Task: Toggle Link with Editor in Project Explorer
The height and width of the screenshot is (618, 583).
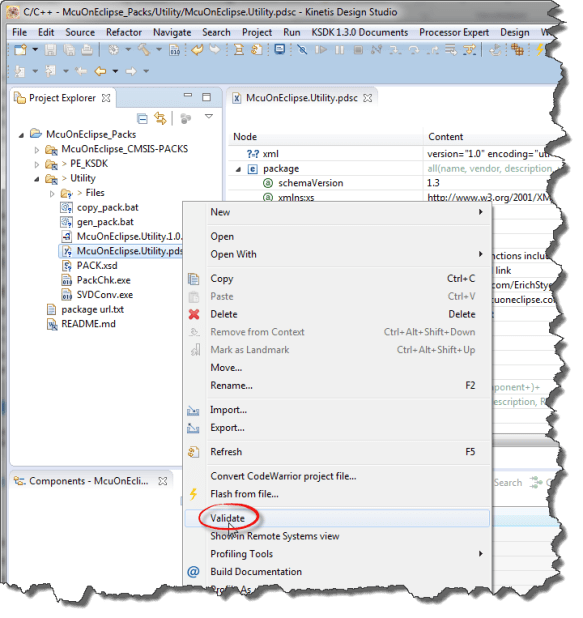Action: (x=160, y=118)
